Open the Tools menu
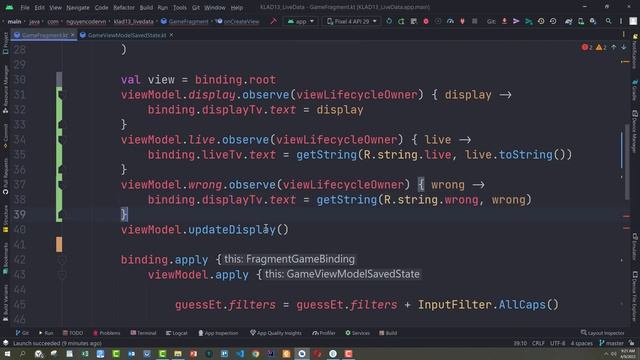 180,7
